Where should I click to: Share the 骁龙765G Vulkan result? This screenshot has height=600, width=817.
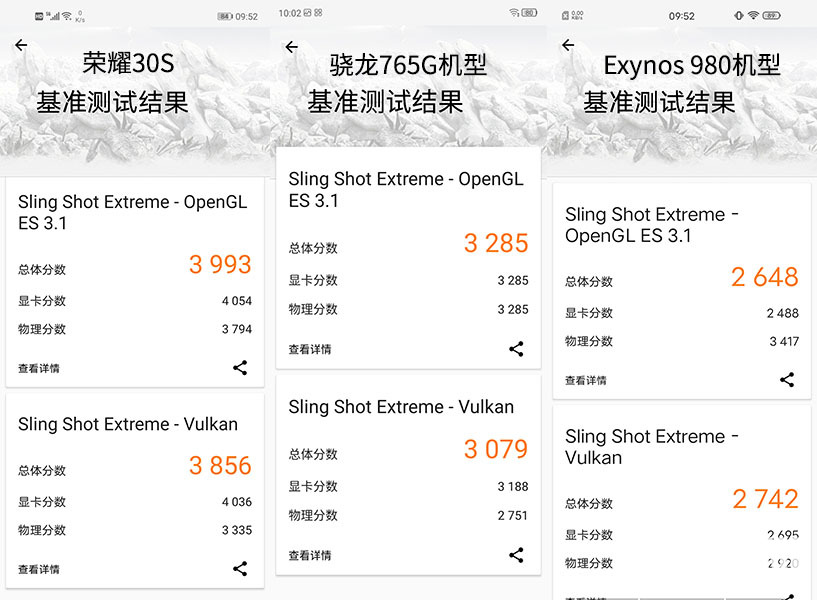point(516,555)
